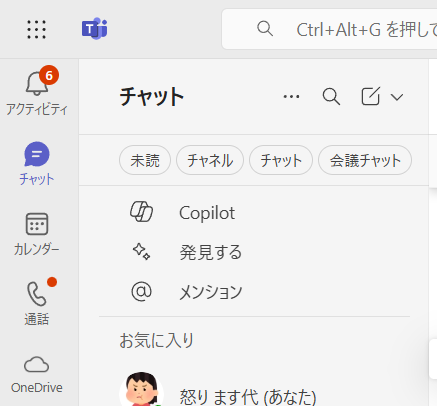
Task: Start a new chat with compose icon
Action: coord(371,96)
